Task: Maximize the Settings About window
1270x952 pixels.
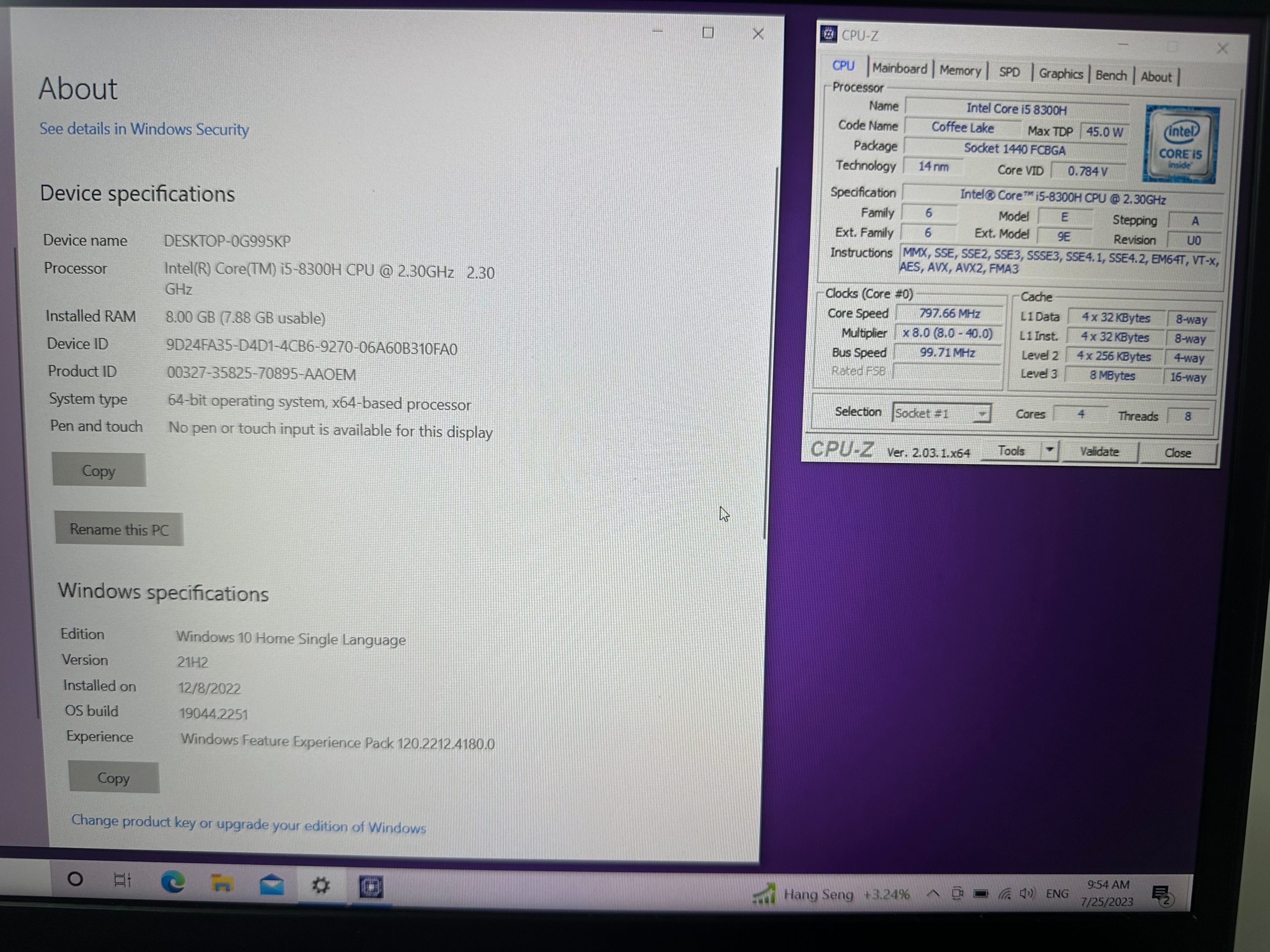Action: tap(708, 33)
